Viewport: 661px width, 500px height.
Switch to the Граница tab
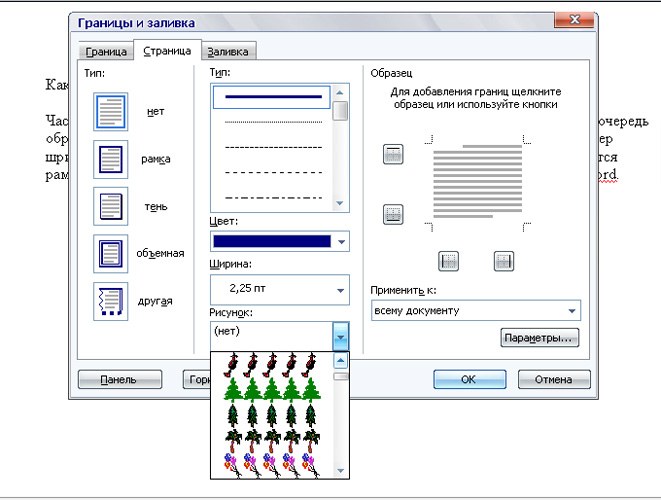(106, 51)
